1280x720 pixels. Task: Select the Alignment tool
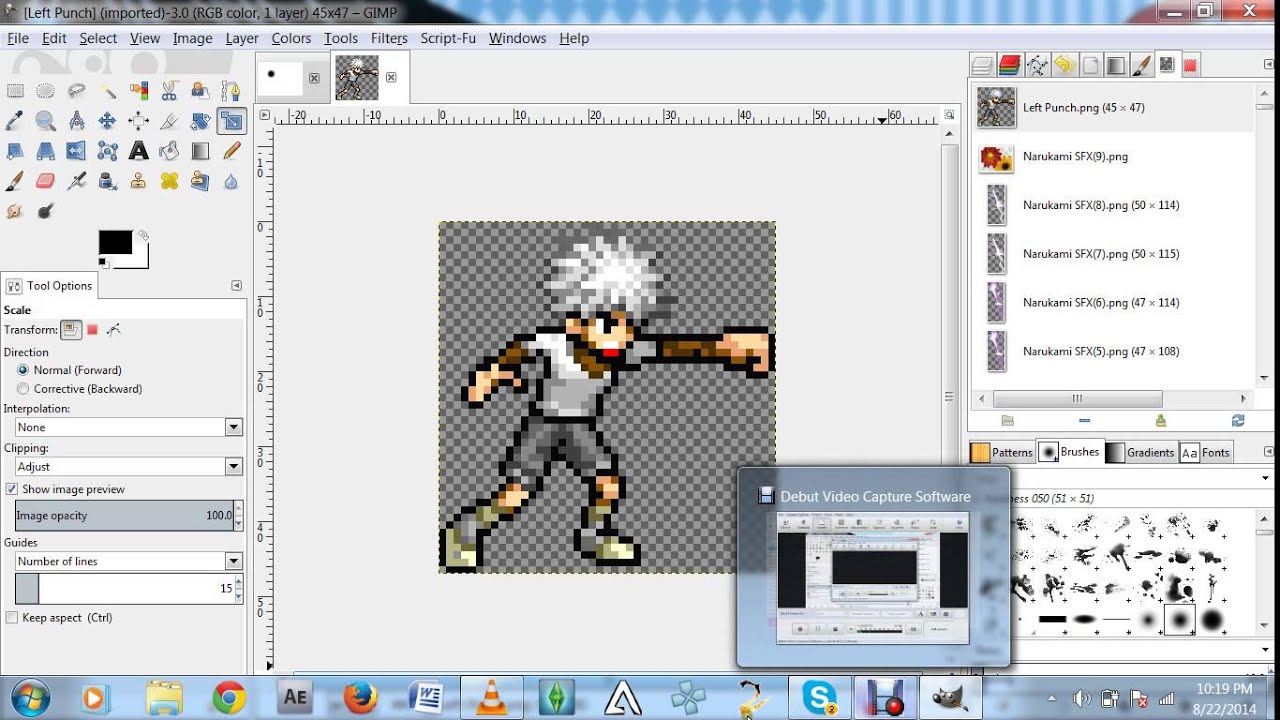(x=138, y=121)
